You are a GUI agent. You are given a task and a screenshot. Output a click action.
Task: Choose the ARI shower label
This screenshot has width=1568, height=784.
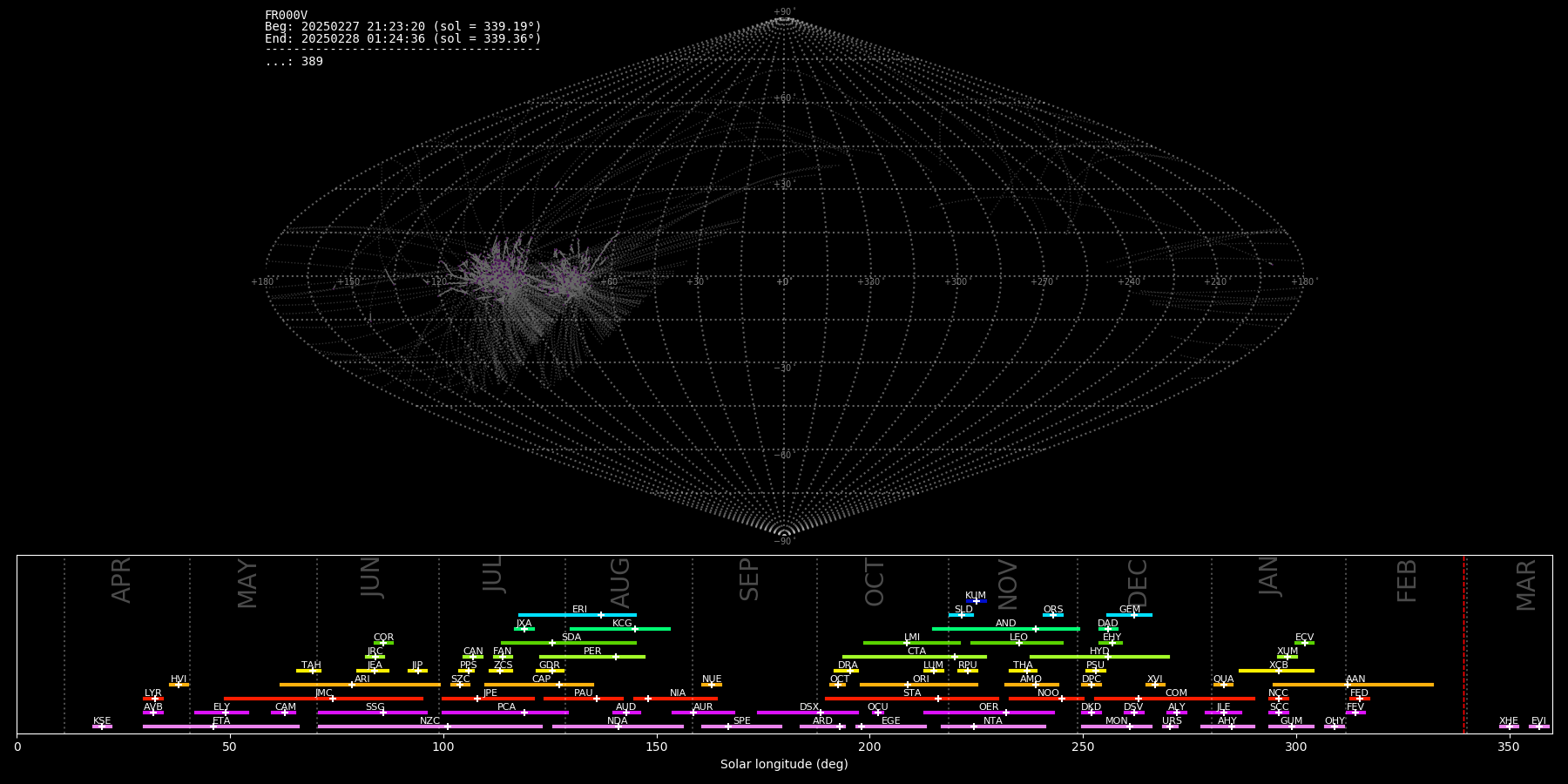[362, 679]
